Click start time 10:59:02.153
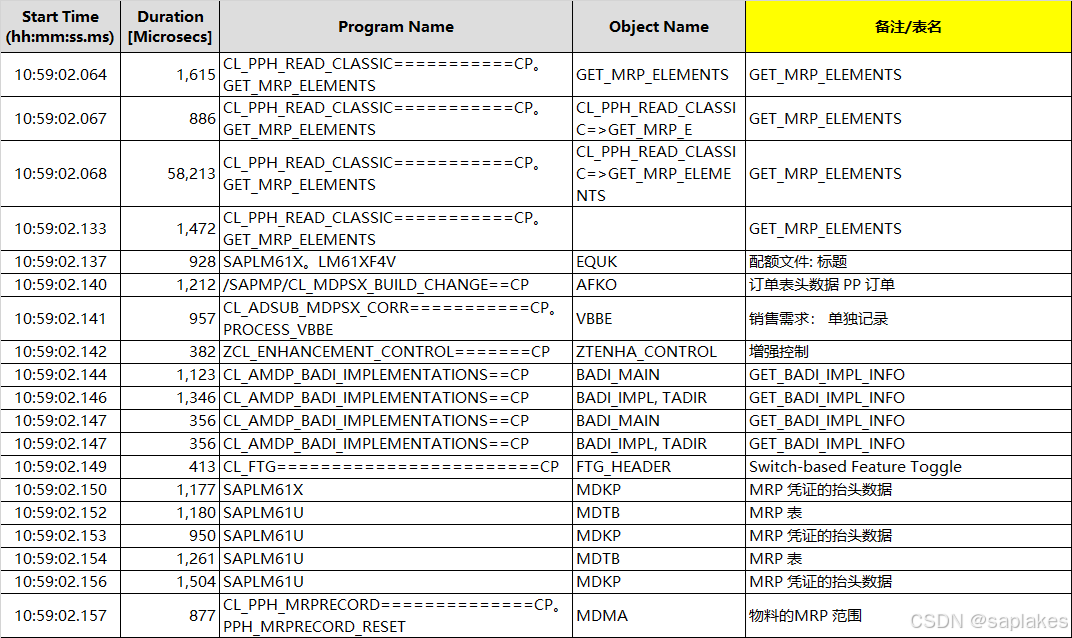Image resolution: width=1072 pixels, height=638 pixels. click(x=60, y=536)
